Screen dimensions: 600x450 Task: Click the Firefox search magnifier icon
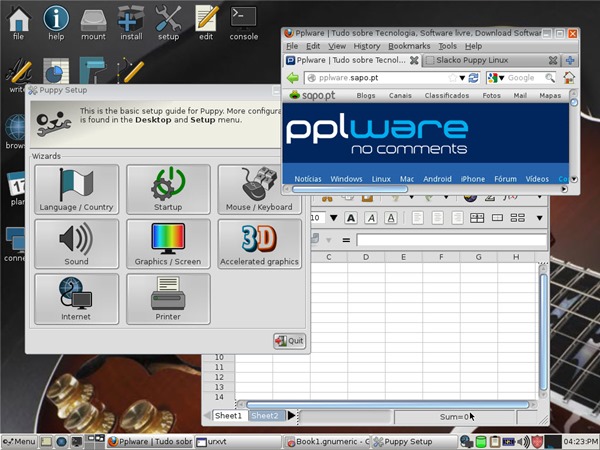tap(550, 78)
